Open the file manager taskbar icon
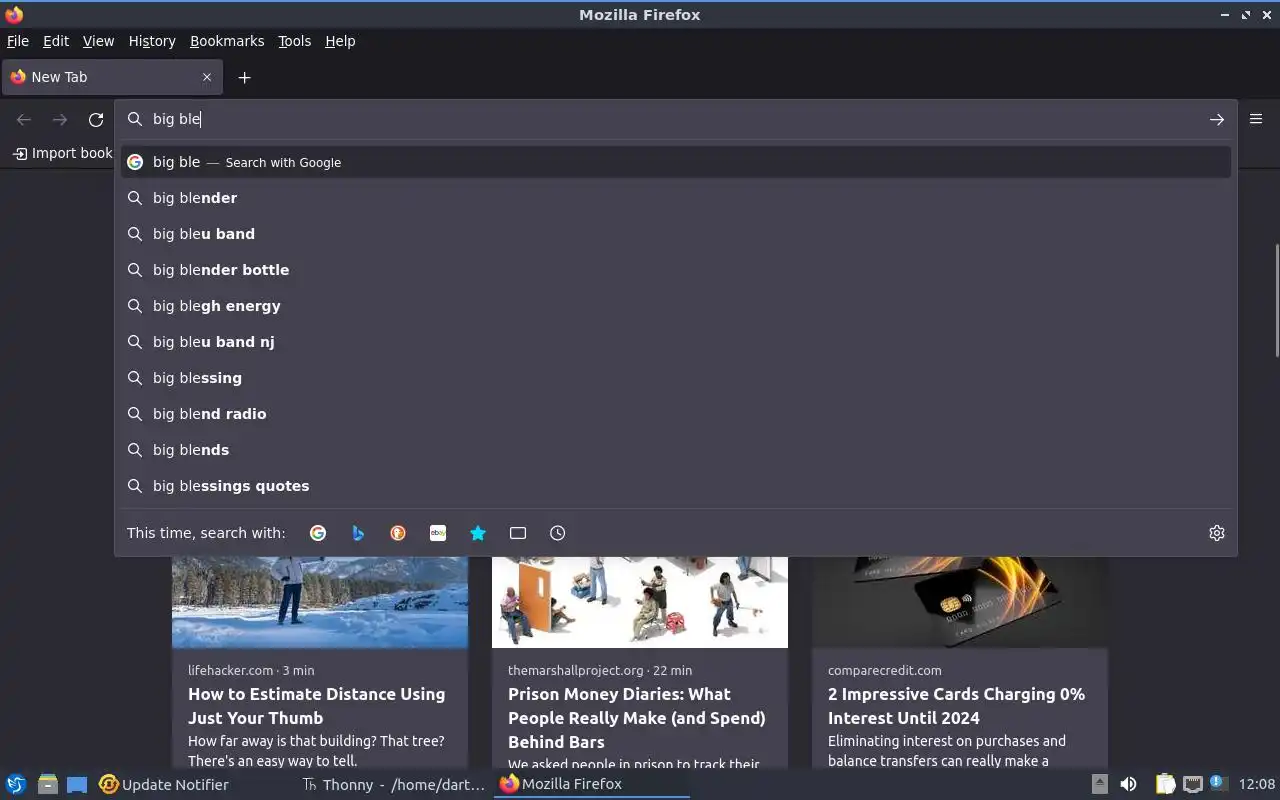This screenshot has height=800, width=1280. click(47, 784)
